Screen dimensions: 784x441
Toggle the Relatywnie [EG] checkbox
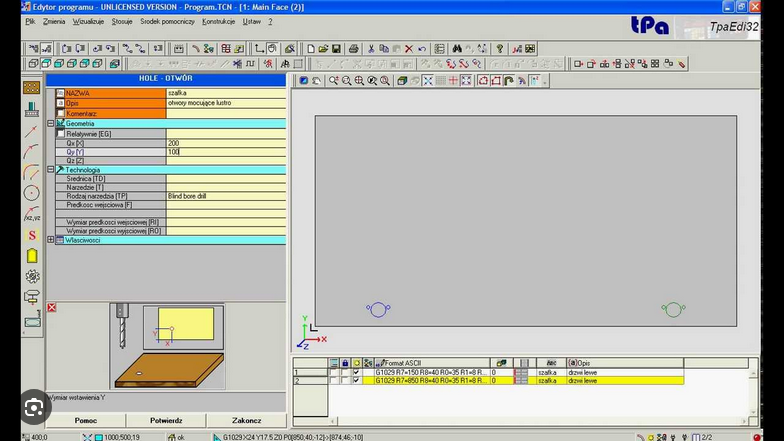(x=61, y=133)
